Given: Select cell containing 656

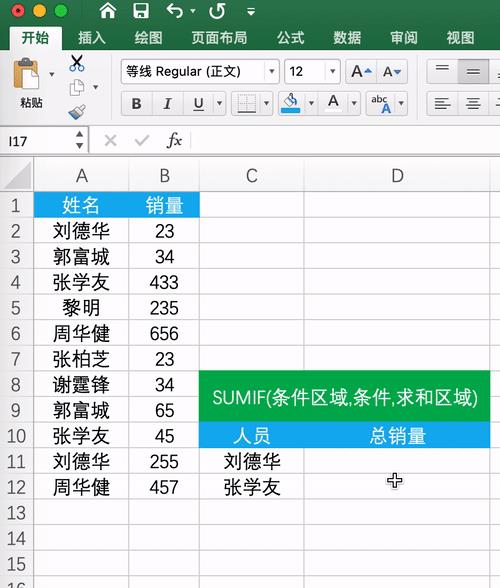Looking at the screenshot, I should tap(164, 333).
